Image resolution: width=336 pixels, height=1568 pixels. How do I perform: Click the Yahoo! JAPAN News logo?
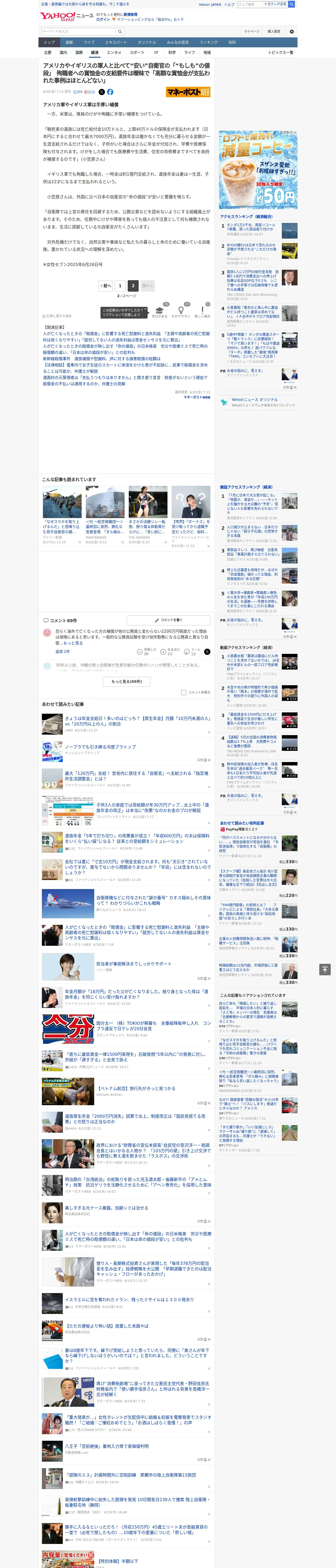pos(66,16)
